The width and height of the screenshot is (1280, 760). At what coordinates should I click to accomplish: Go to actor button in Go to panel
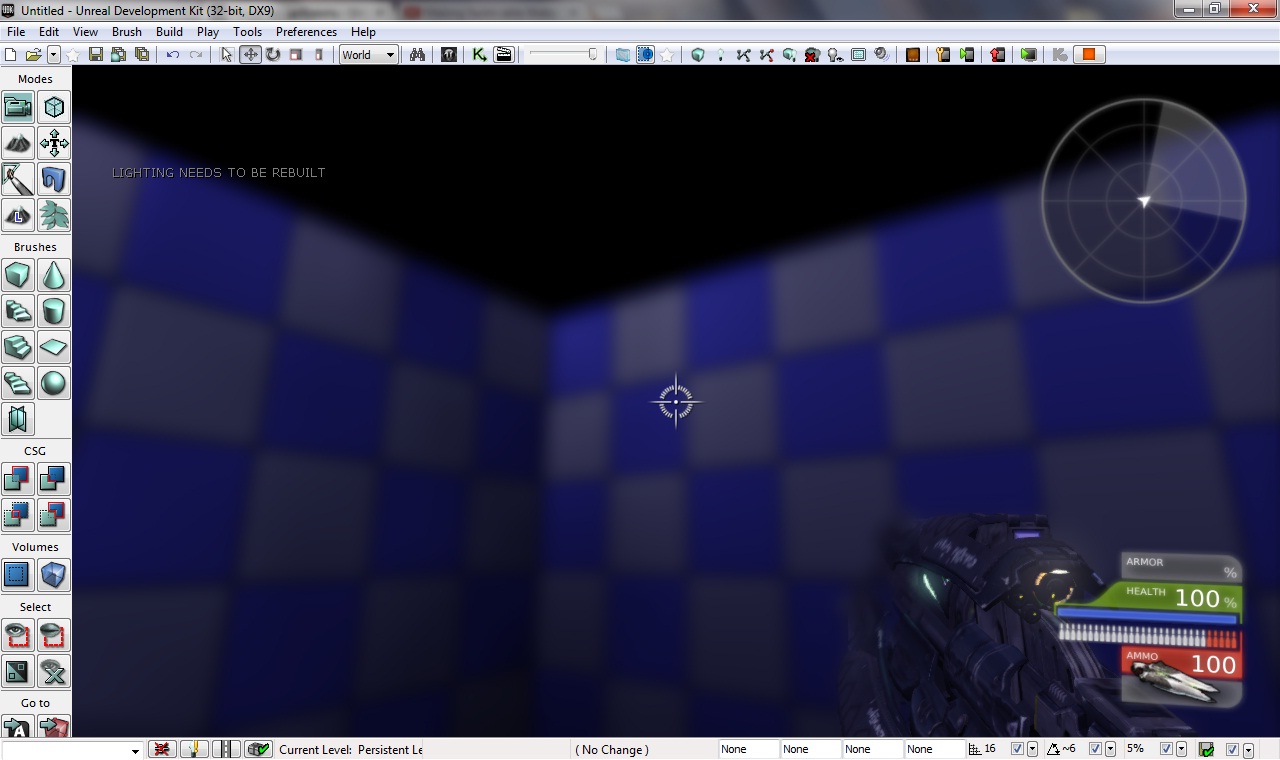pyautogui.click(x=18, y=727)
